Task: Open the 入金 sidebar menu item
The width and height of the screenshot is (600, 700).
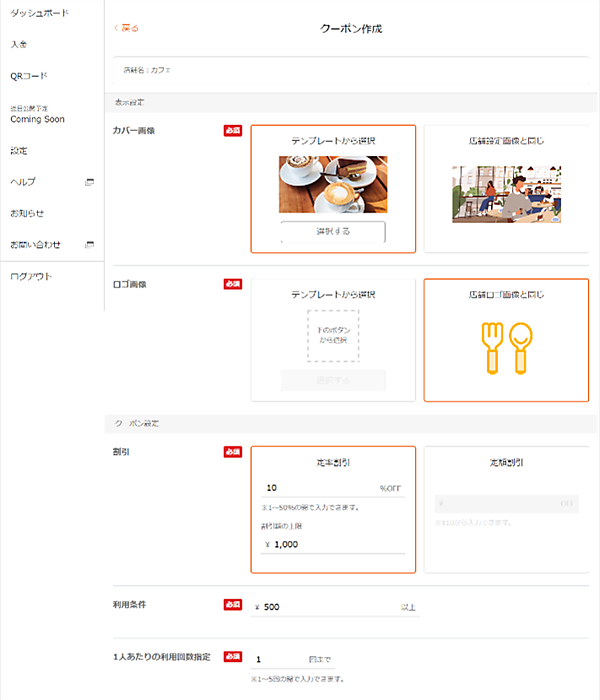Action: [x=19, y=44]
